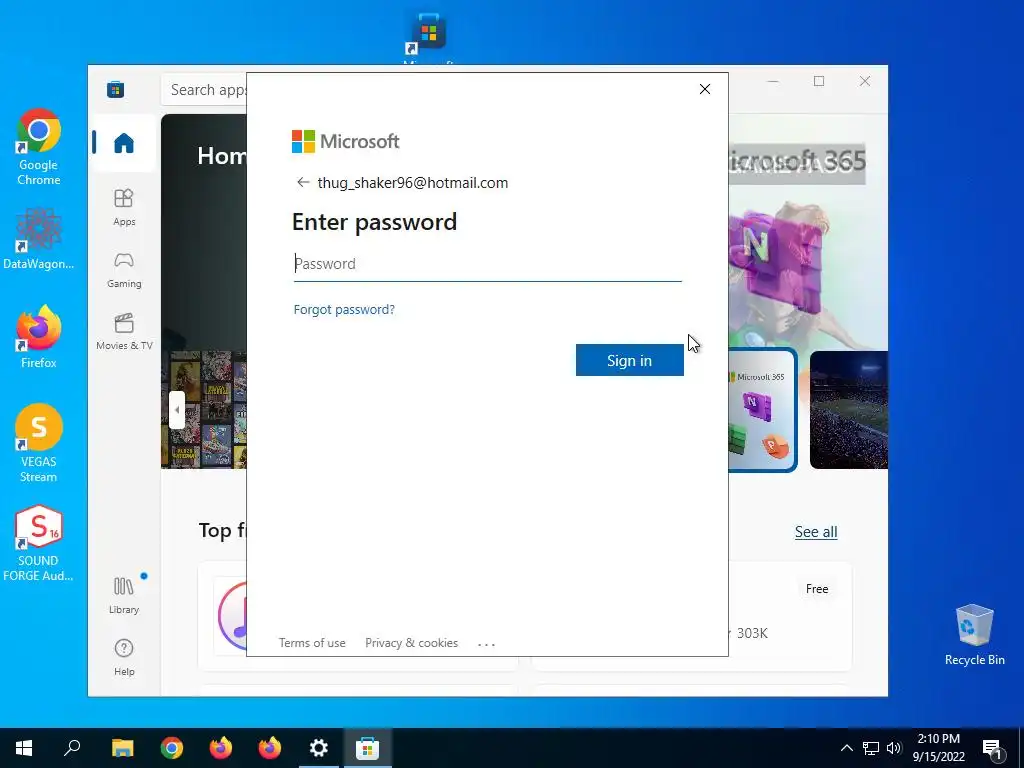Open taskbar search magnifier
Screen dimensions: 1024x768
tap(72, 748)
